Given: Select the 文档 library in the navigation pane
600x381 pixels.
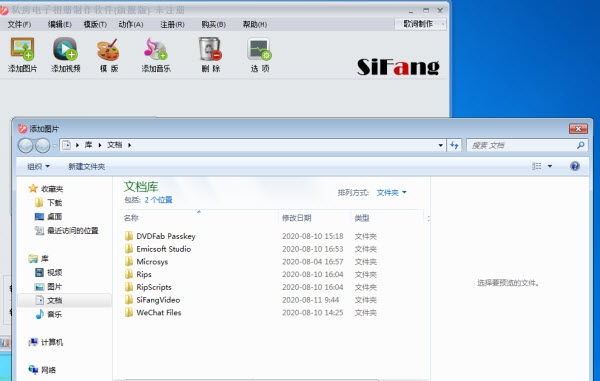Looking at the screenshot, I should click(54, 300).
